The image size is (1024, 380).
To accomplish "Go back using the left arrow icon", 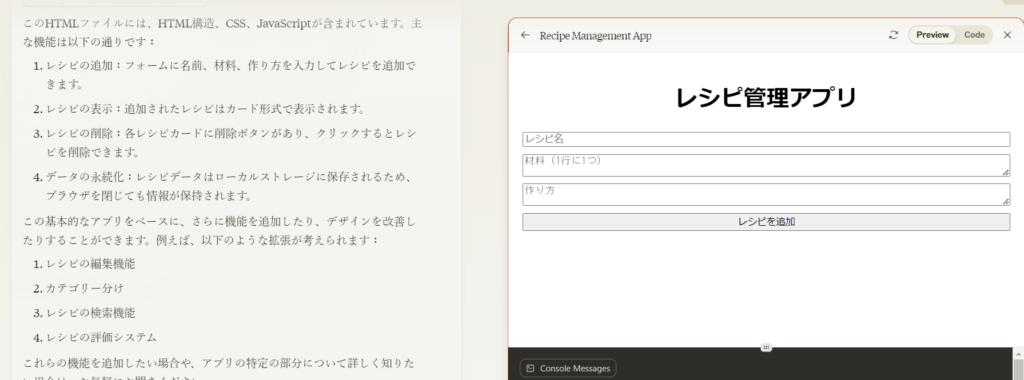I will [525, 35].
